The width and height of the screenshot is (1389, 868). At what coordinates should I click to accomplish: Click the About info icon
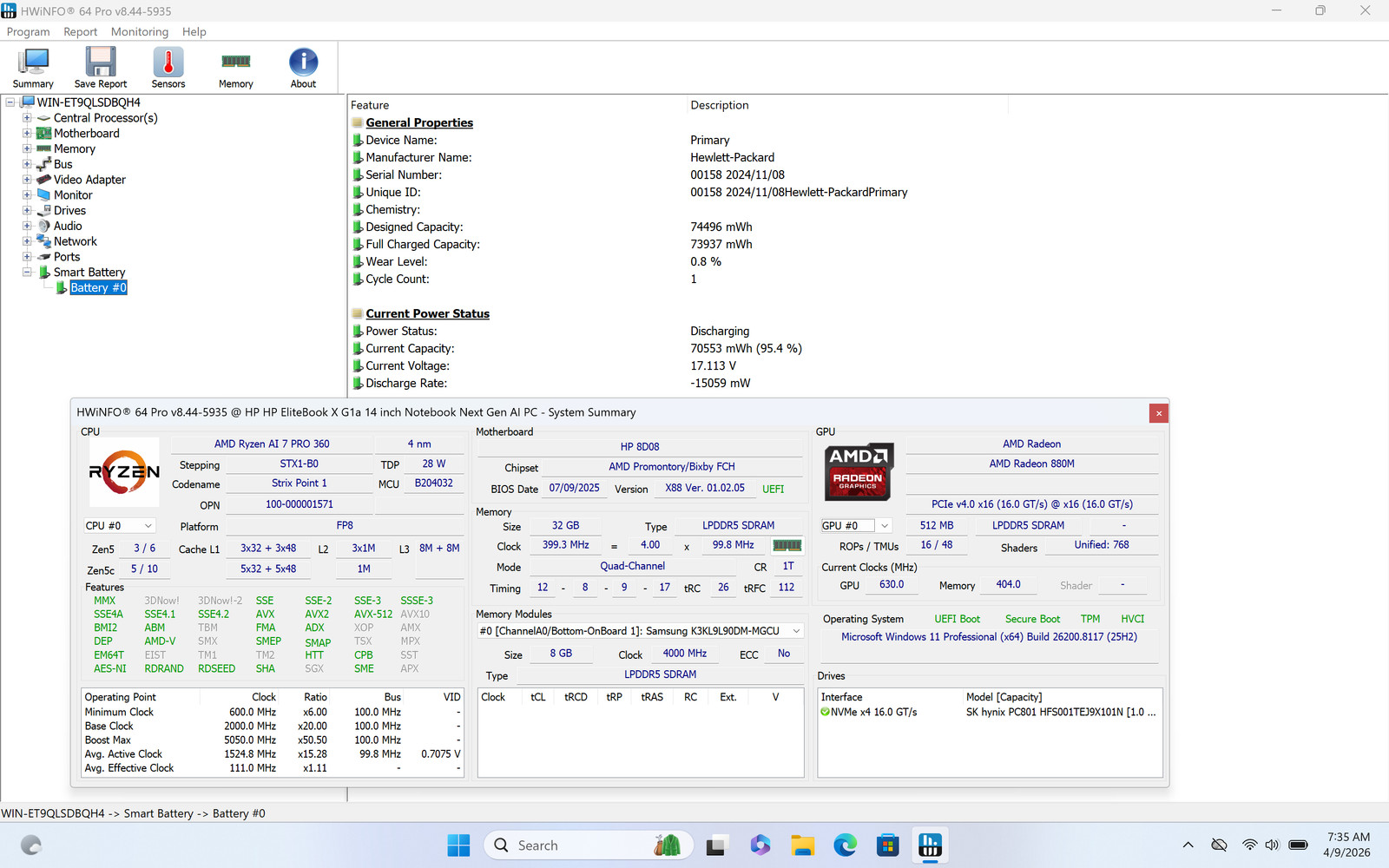pyautogui.click(x=303, y=68)
